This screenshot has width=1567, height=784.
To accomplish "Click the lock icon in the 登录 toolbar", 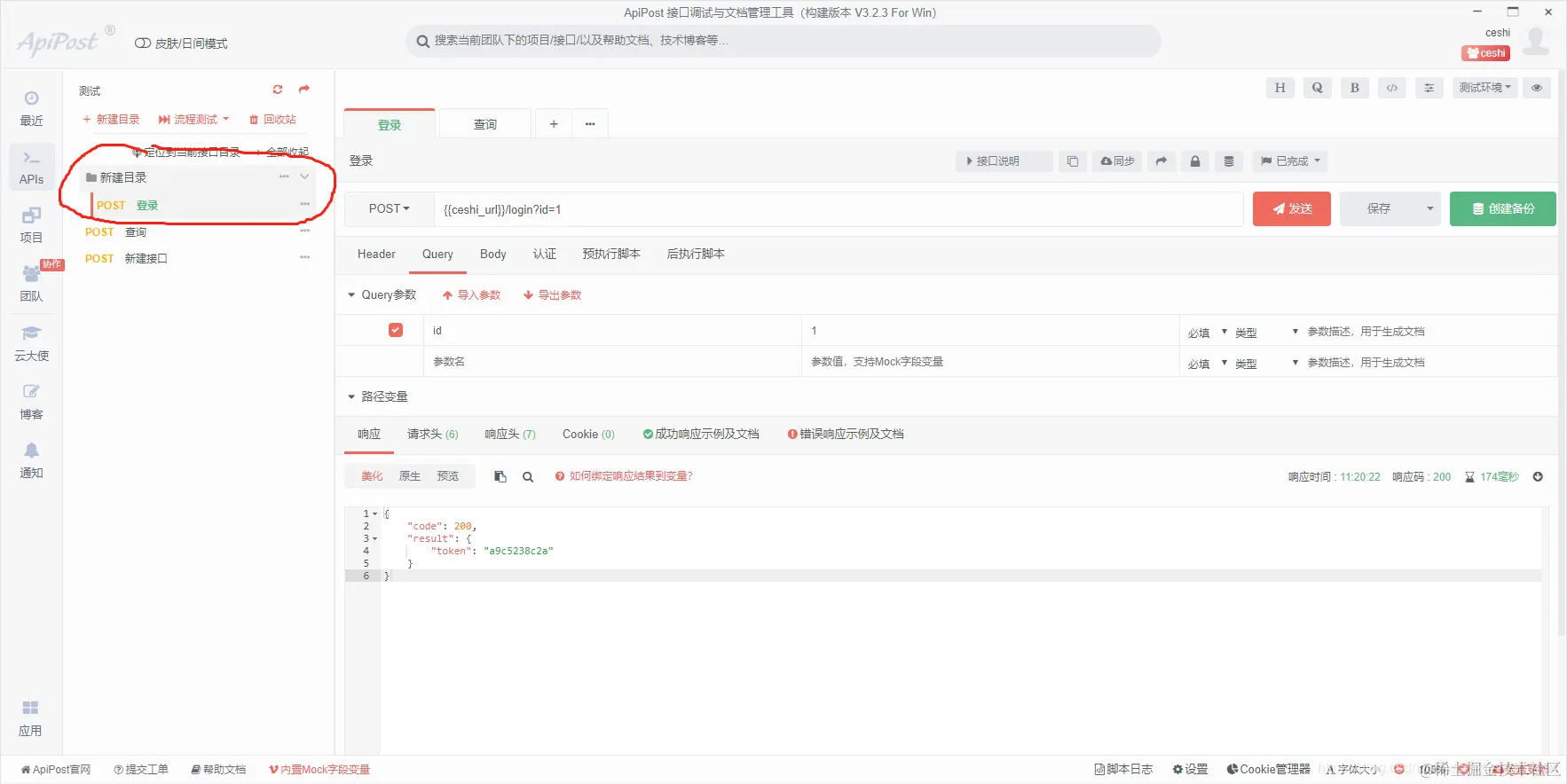I will point(1194,161).
